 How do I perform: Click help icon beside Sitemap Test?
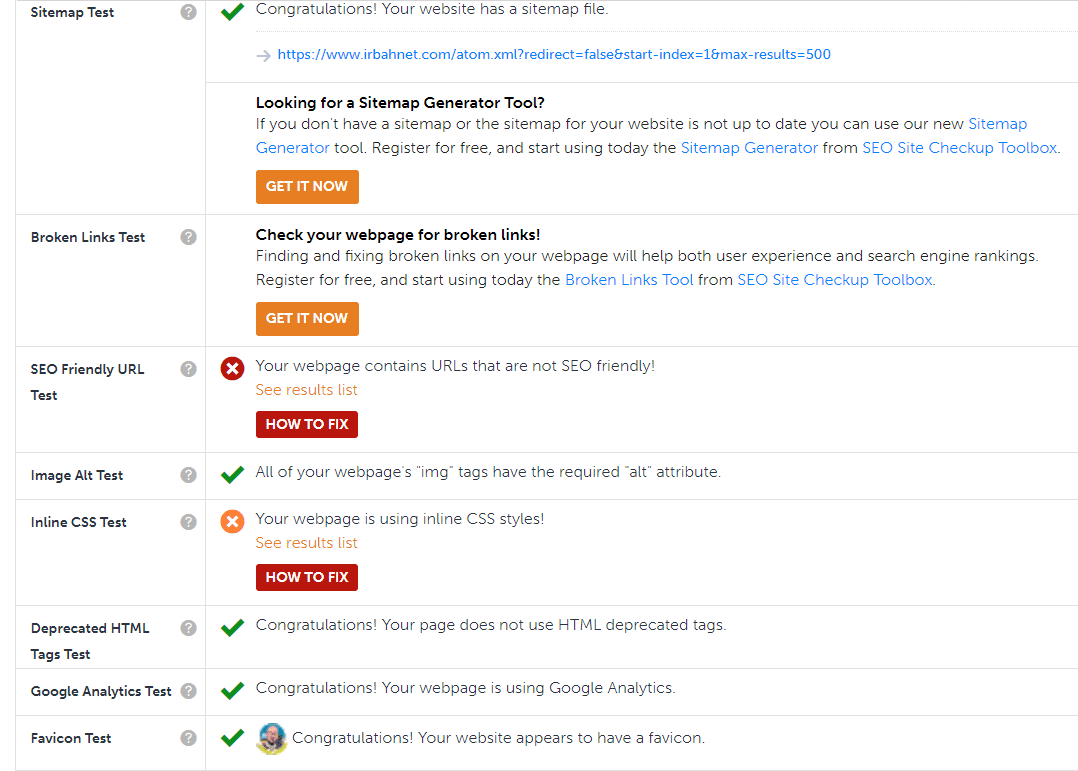tap(188, 13)
